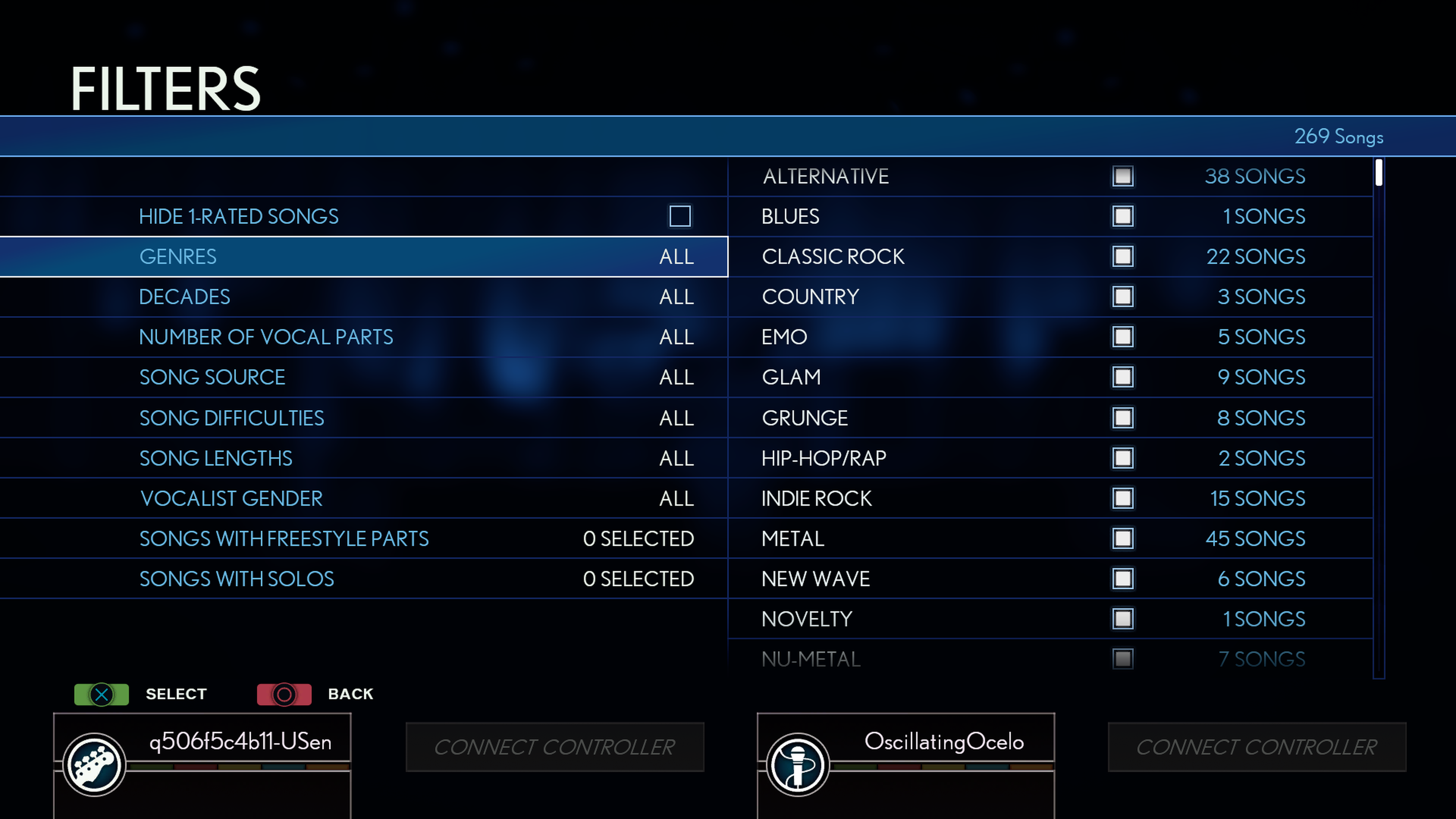Enable the CLASSIC ROCK genre checkbox
The image size is (1456, 819).
click(1122, 256)
